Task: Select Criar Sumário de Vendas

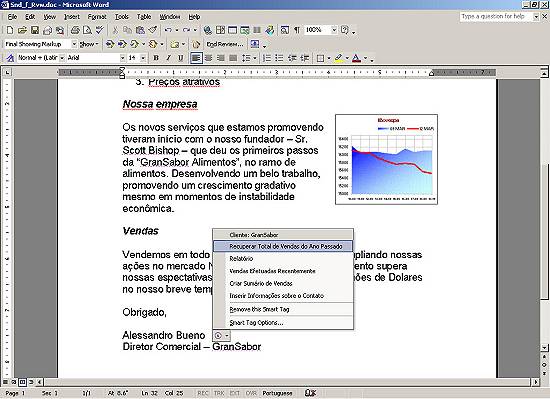Action: pos(283,283)
